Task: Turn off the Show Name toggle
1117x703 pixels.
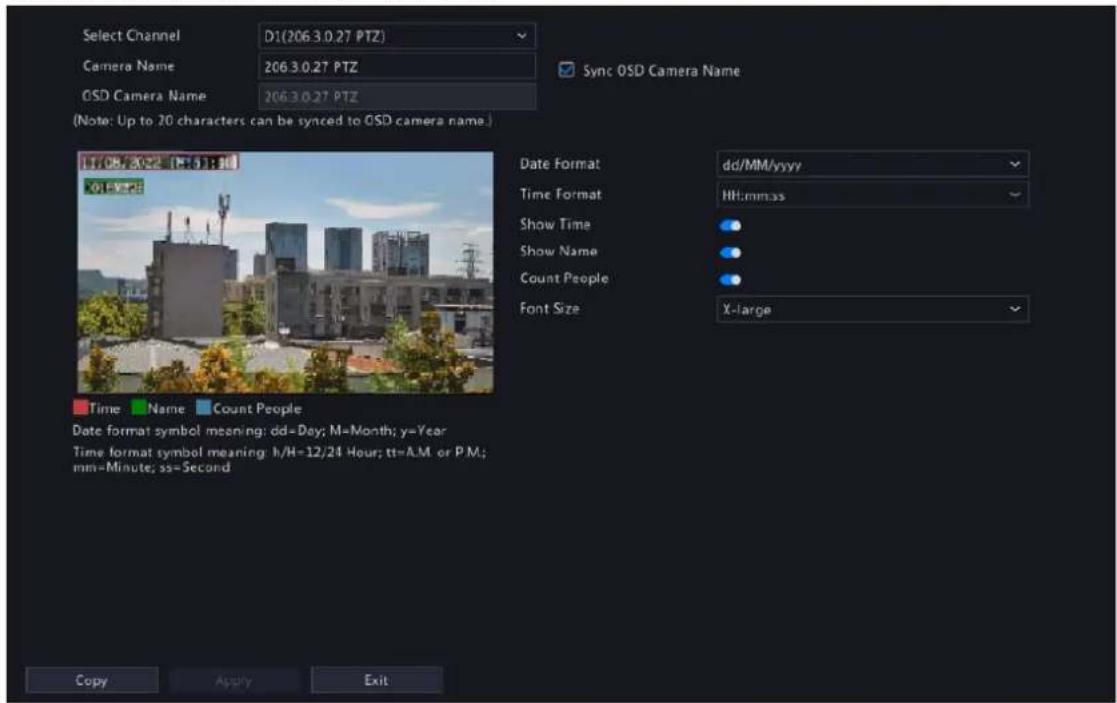Action: (730, 253)
